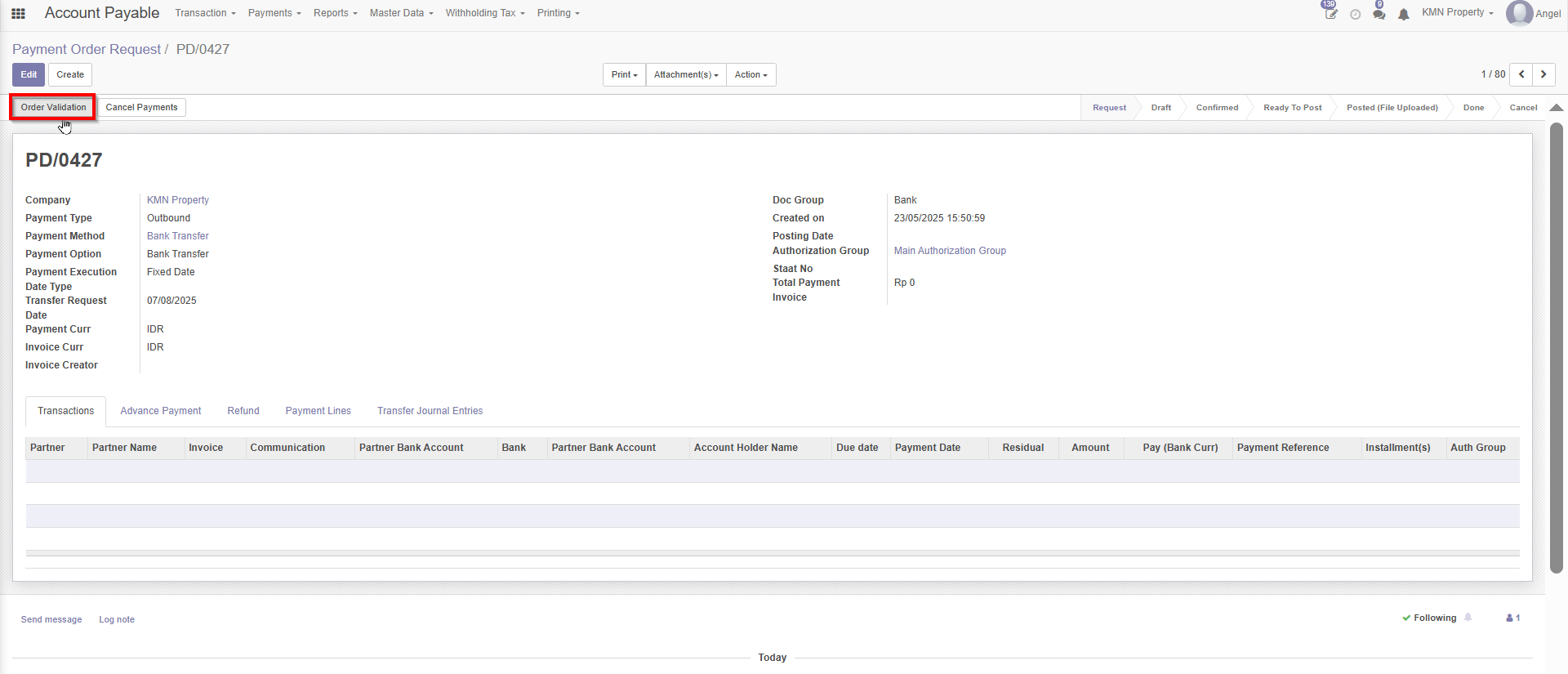Expand the Print dropdown button

click(x=624, y=74)
